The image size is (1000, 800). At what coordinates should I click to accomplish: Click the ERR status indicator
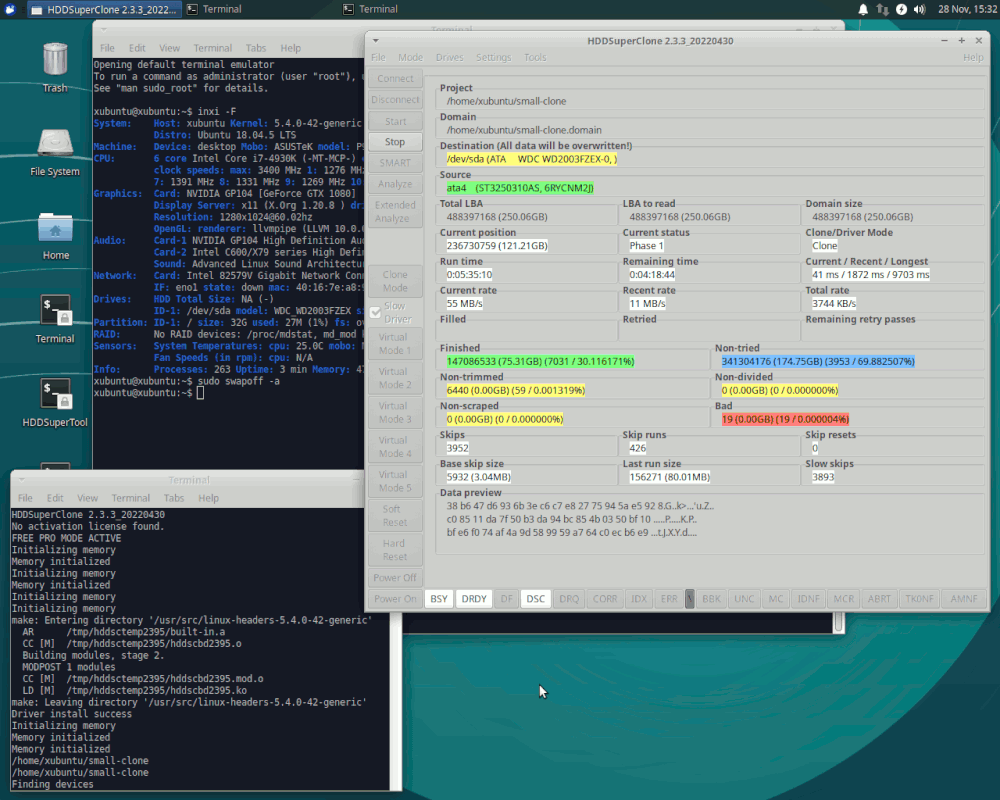[669, 599]
